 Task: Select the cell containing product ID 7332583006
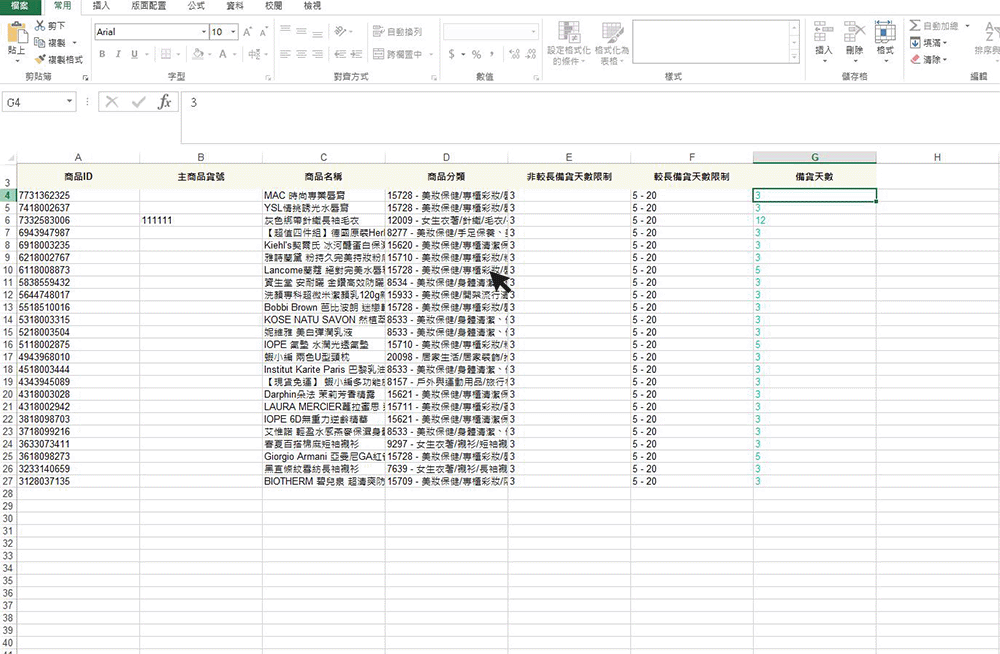pos(78,220)
